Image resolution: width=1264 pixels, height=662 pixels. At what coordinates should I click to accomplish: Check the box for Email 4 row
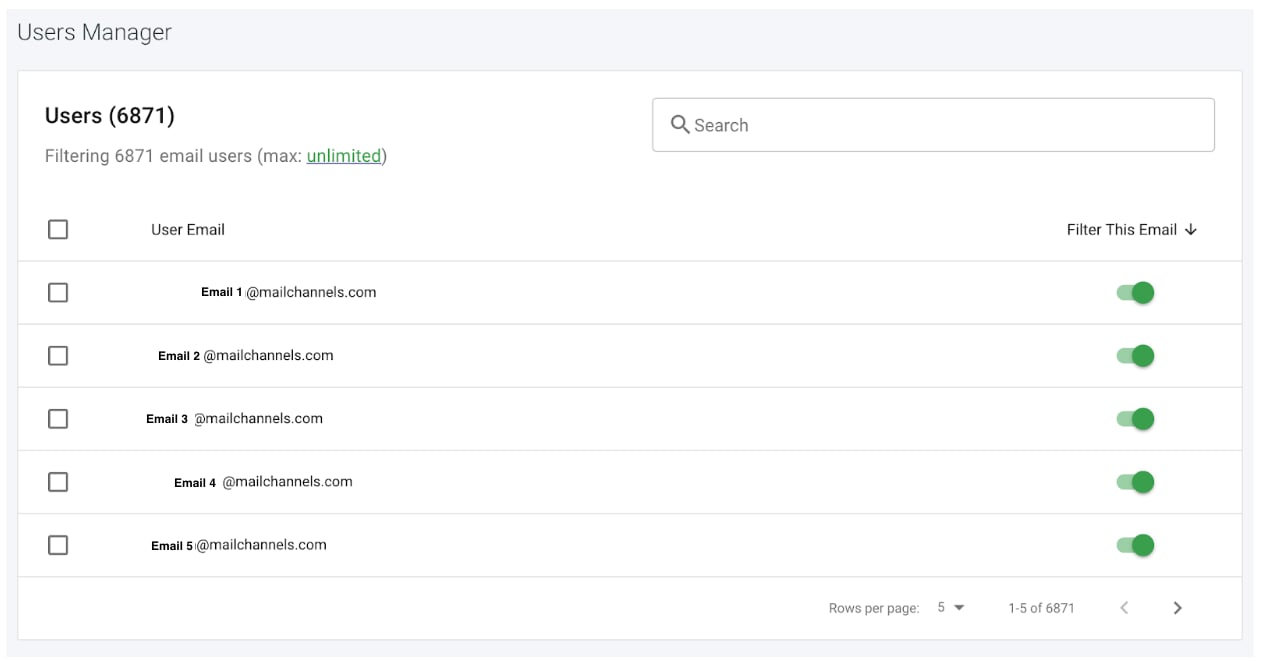[58, 481]
